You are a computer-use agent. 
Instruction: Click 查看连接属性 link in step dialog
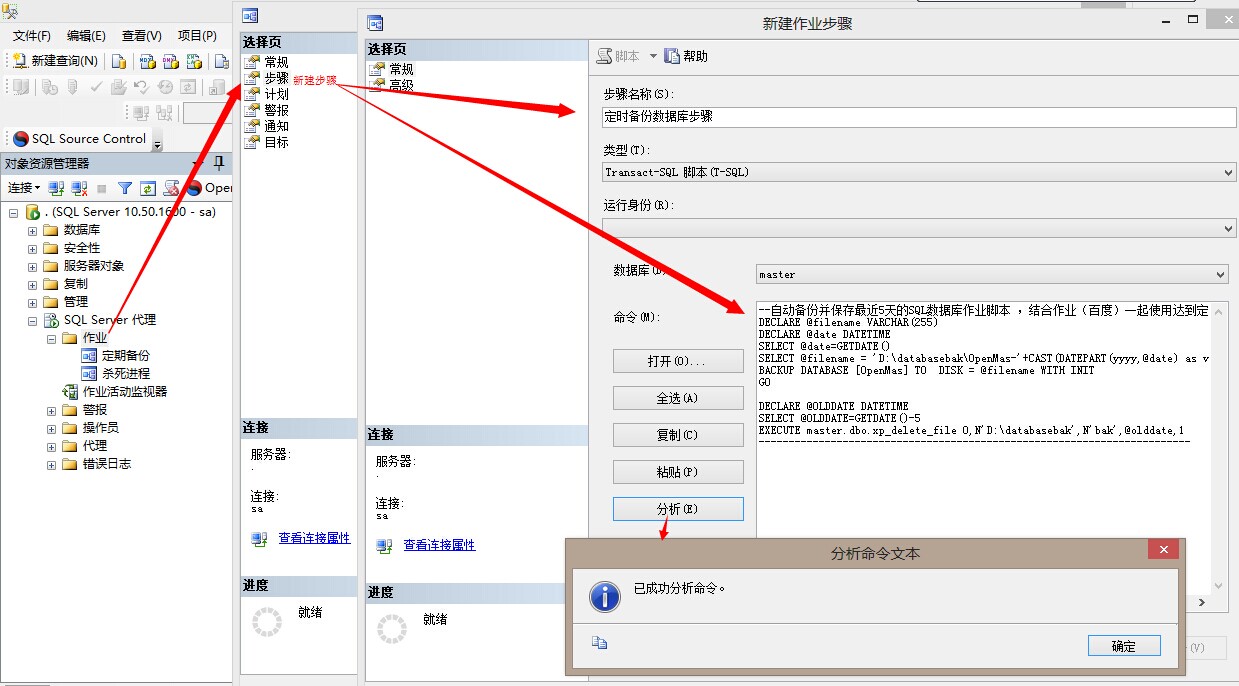(439, 545)
